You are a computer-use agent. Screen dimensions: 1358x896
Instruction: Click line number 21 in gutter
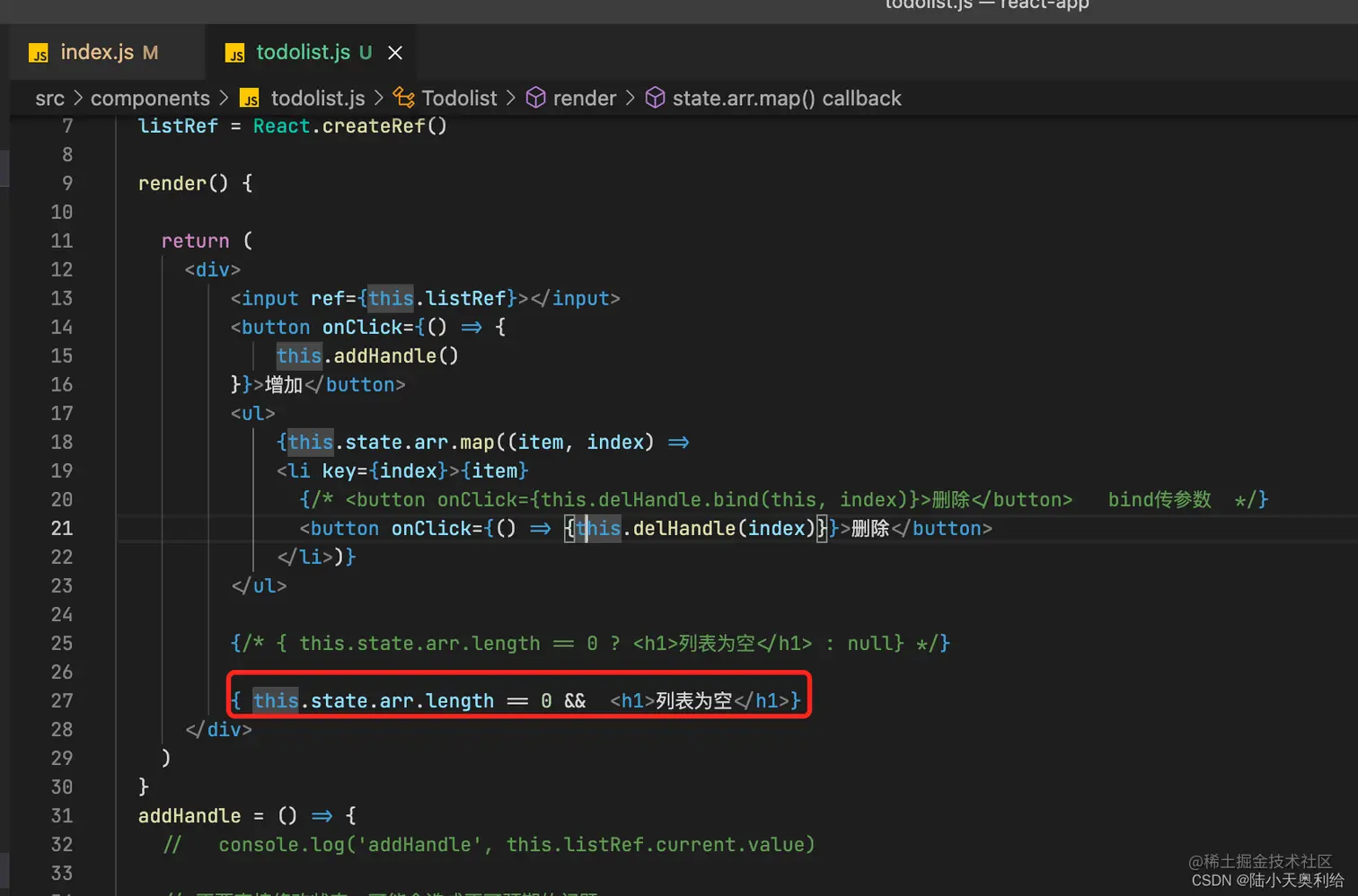(x=61, y=528)
